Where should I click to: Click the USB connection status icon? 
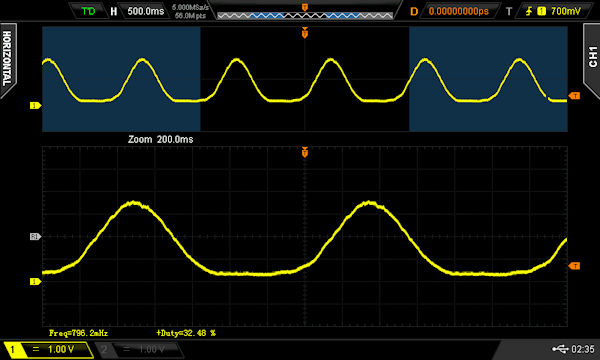click(x=560, y=349)
